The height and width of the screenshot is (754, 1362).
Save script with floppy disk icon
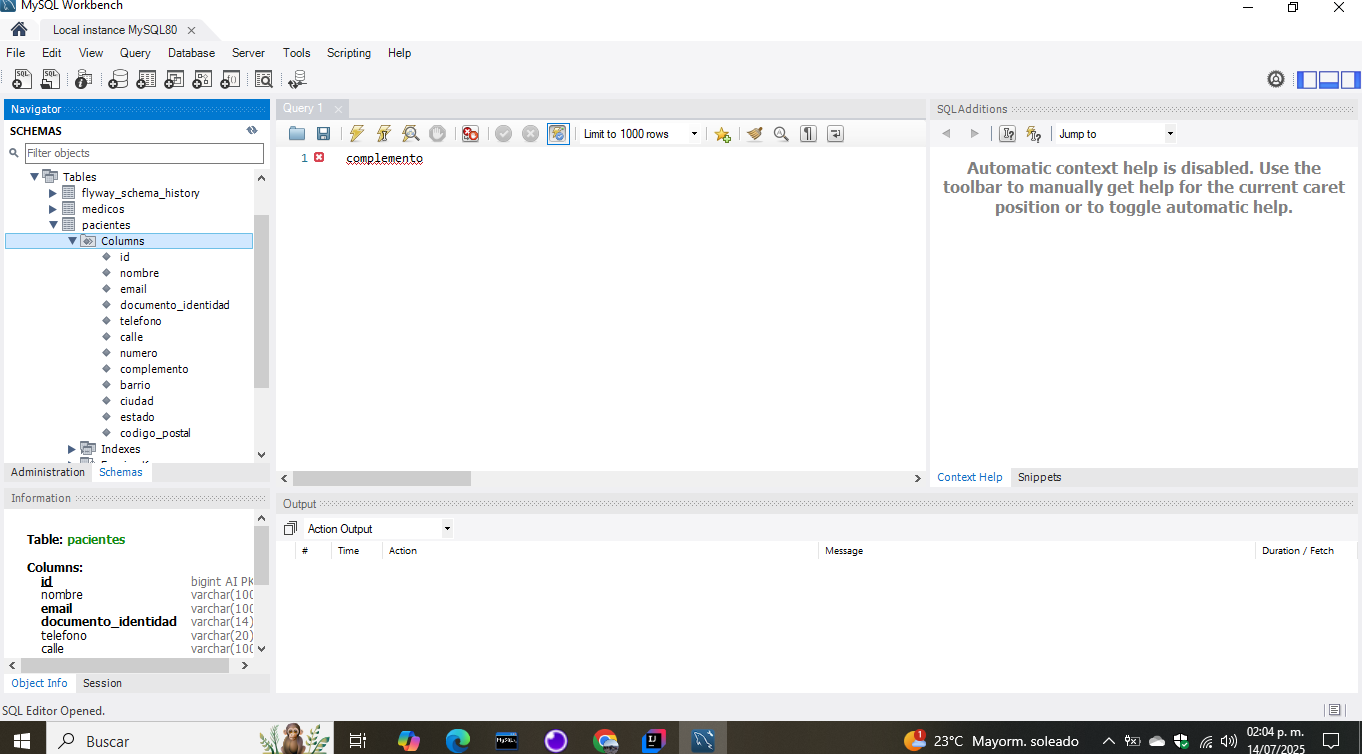coord(323,134)
